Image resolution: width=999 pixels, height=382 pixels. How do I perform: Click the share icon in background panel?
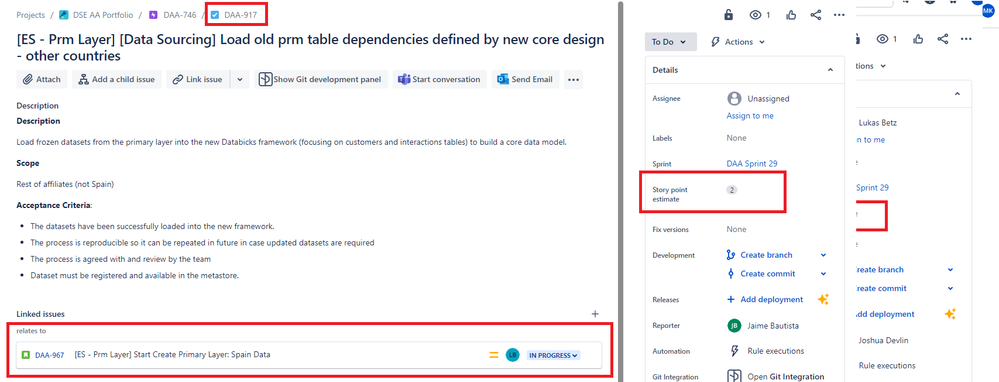[943, 39]
